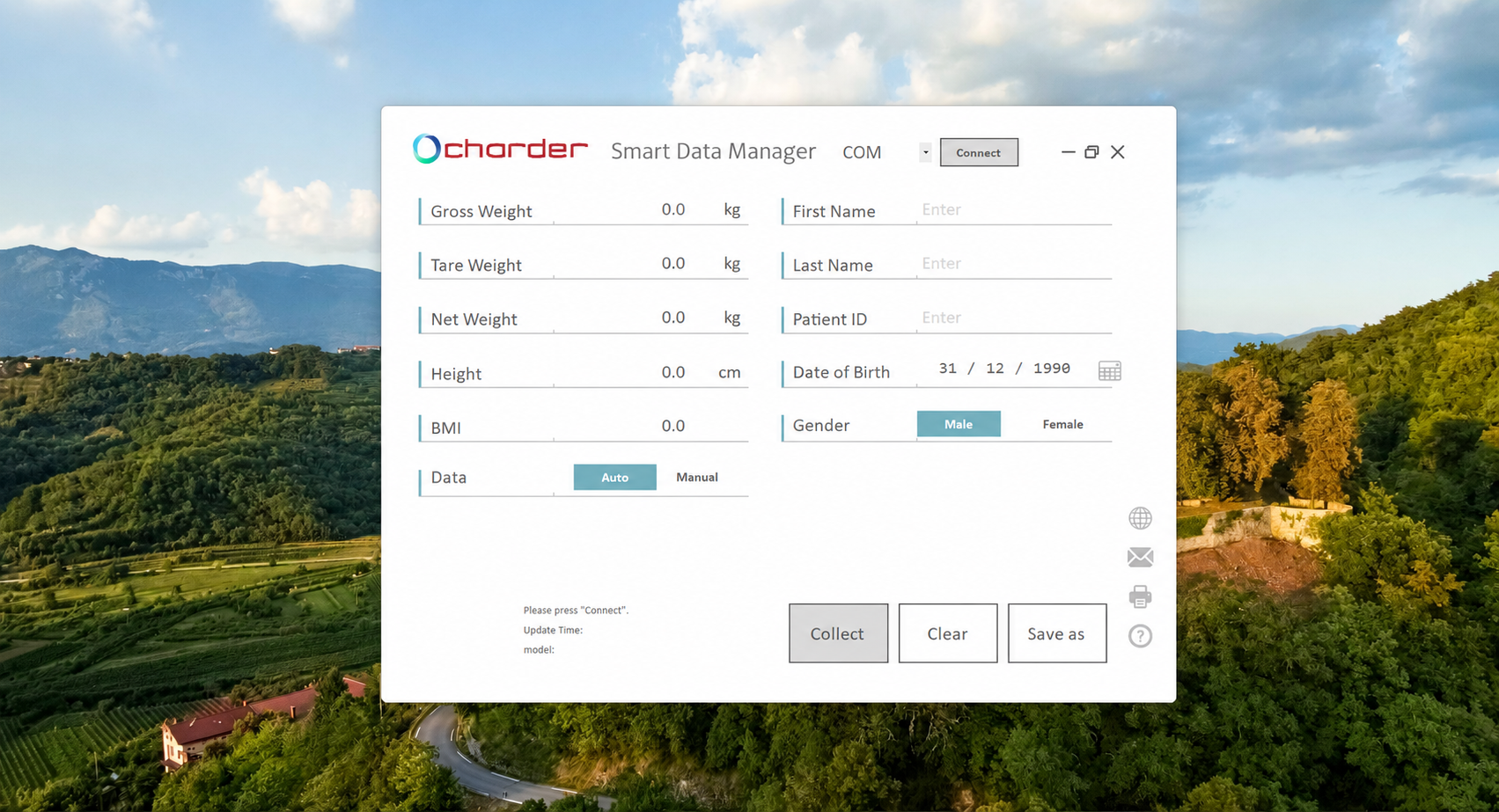
Task: Click the 'Please press "Connect".' status text
Action: click(576, 610)
